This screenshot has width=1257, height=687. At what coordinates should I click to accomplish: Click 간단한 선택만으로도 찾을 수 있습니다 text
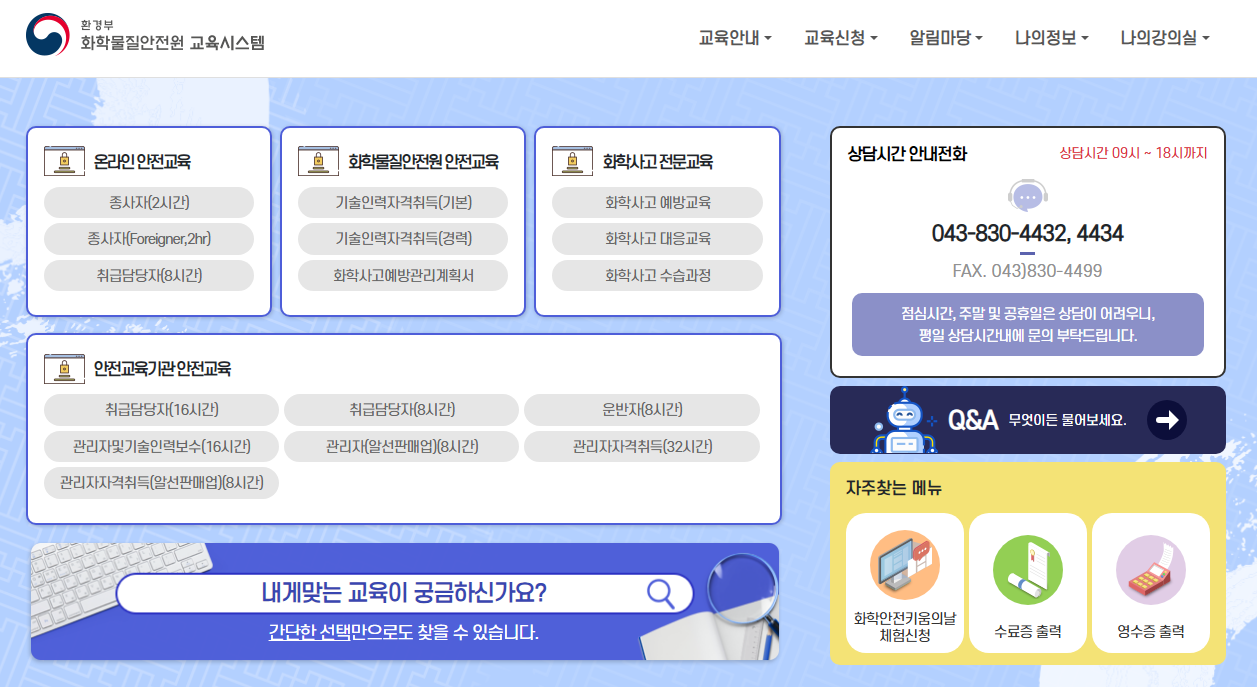[x=403, y=632]
